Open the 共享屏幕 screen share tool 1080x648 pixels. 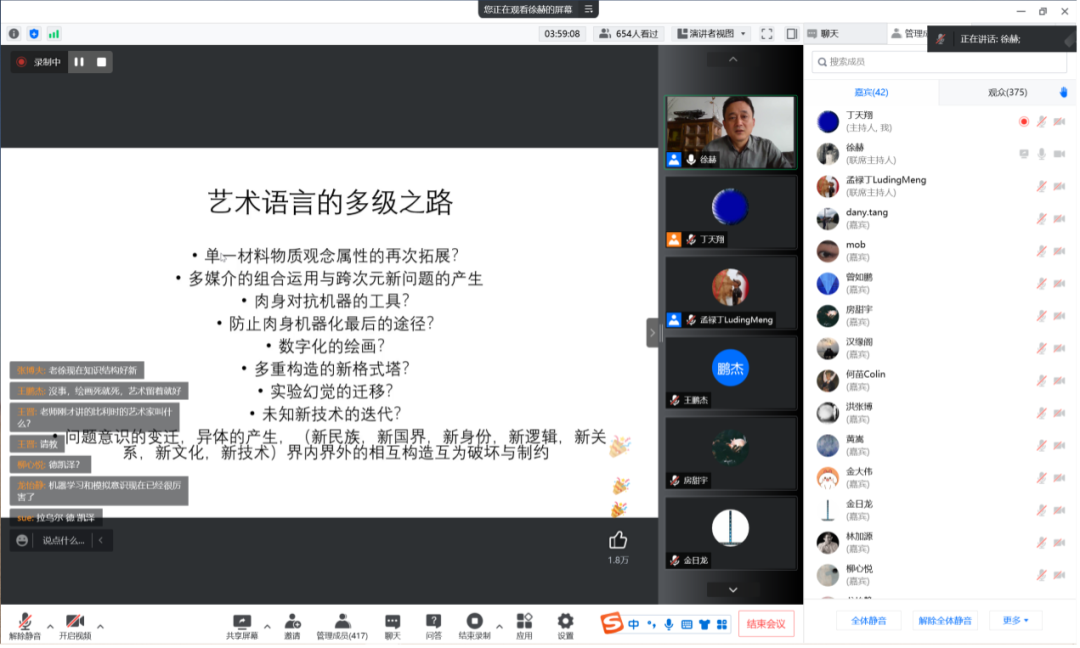tap(241, 623)
